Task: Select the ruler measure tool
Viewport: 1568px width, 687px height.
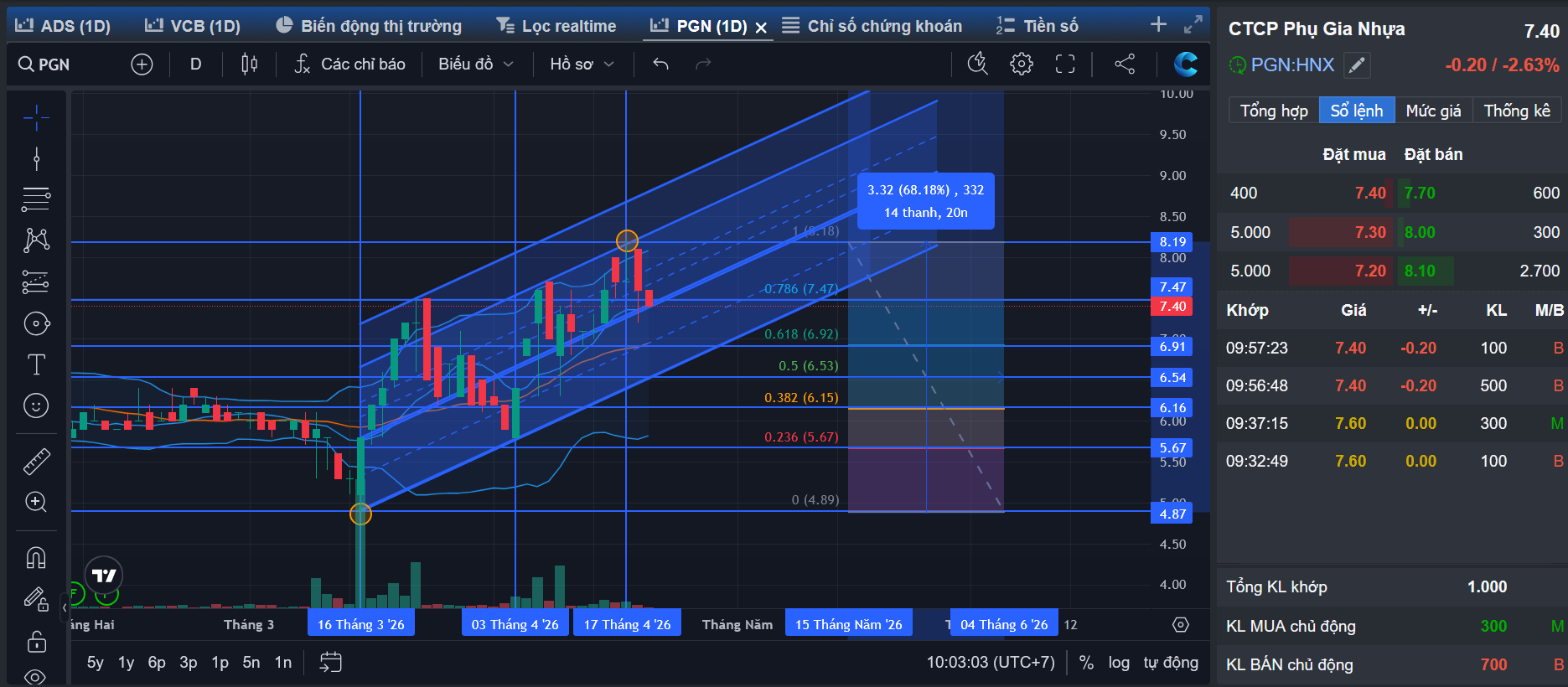Action: (x=36, y=461)
